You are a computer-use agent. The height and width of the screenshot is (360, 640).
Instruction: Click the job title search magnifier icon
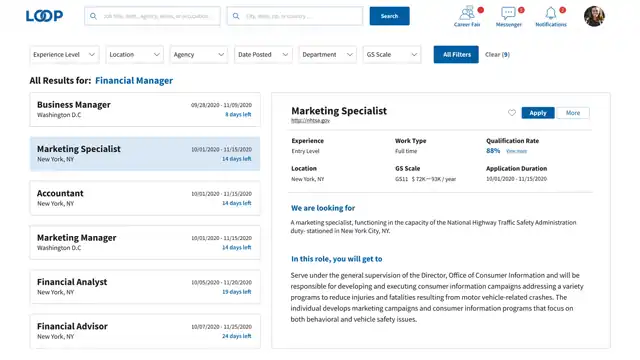(93, 16)
